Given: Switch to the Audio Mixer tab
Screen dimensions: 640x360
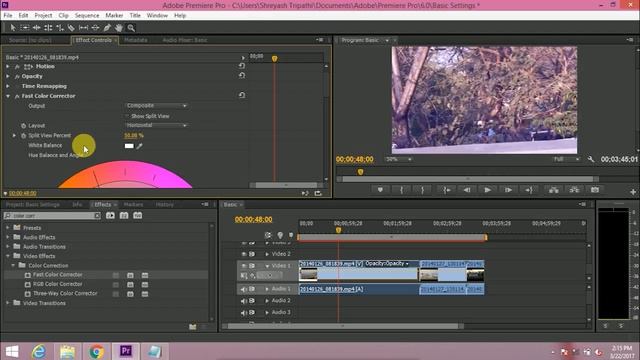Looking at the screenshot, I should click(x=184, y=40).
